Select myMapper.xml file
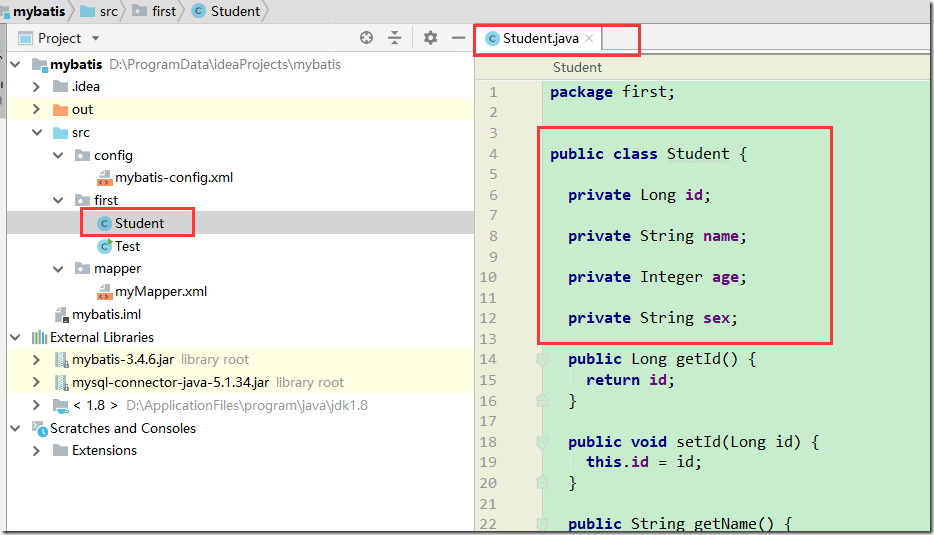 click(161, 291)
